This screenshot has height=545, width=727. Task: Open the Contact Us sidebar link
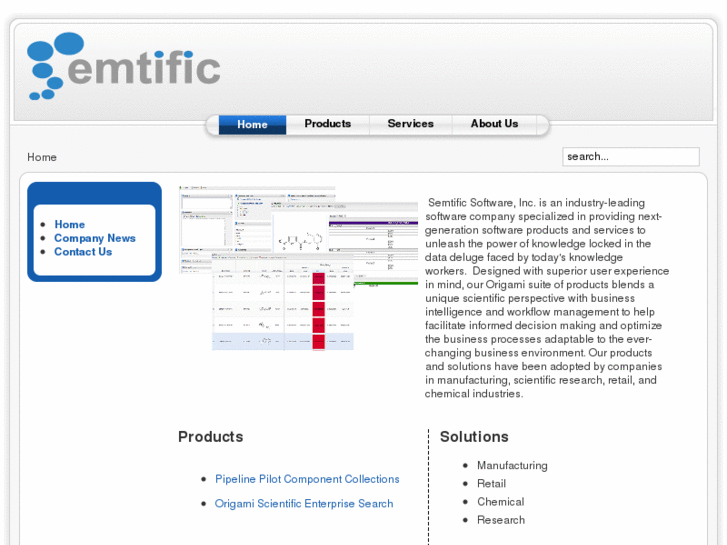(83, 252)
